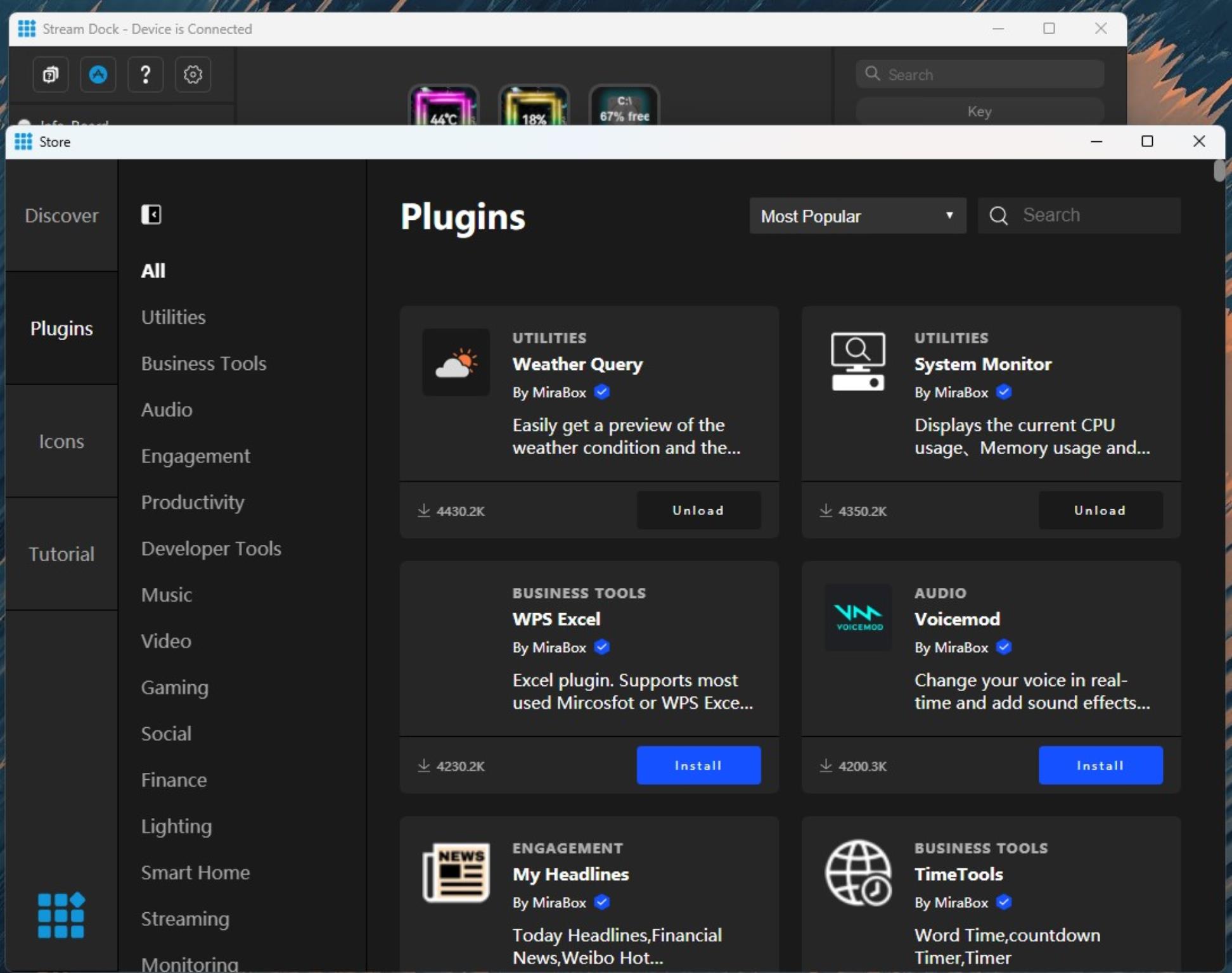Click the My Headlines newspaper icon
The height and width of the screenshot is (973, 1232).
click(x=456, y=872)
